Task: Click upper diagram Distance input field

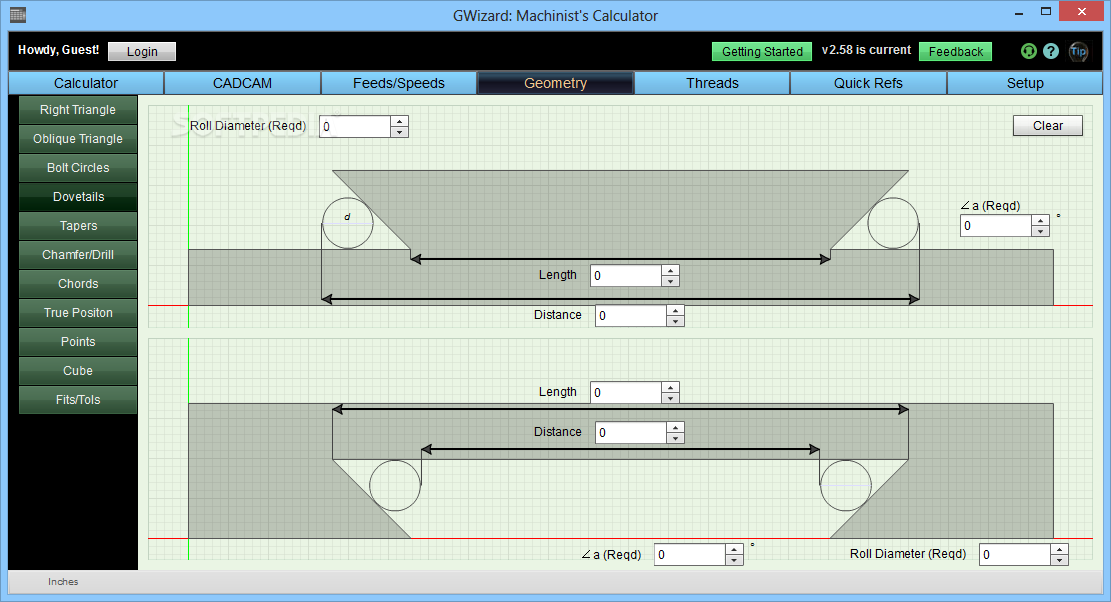Action: (631, 316)
